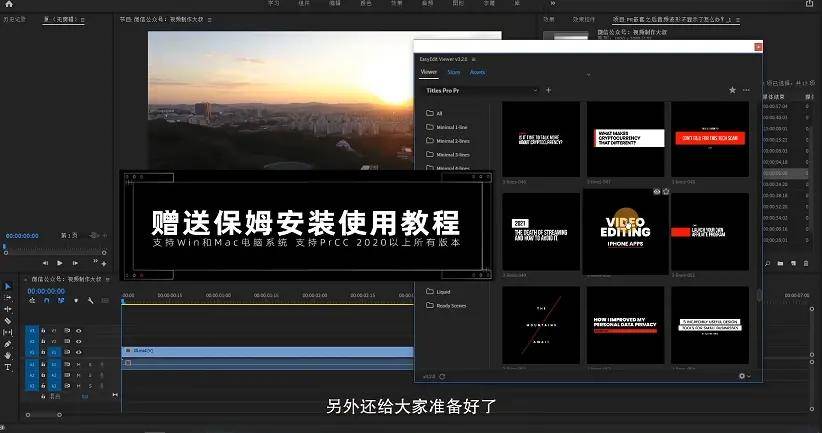
Task: Open timeline display settings wrench
Action: point(91,301)
